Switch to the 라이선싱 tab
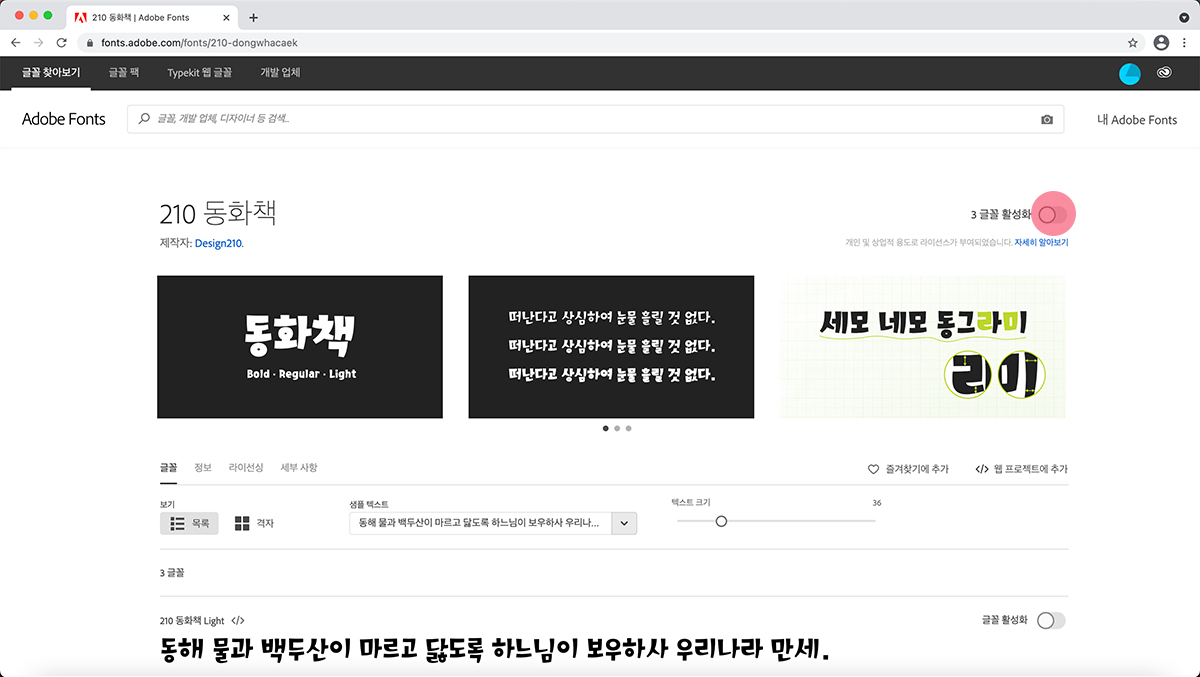Viewport: 1200px width, 677px height. [x=246, y=468]
